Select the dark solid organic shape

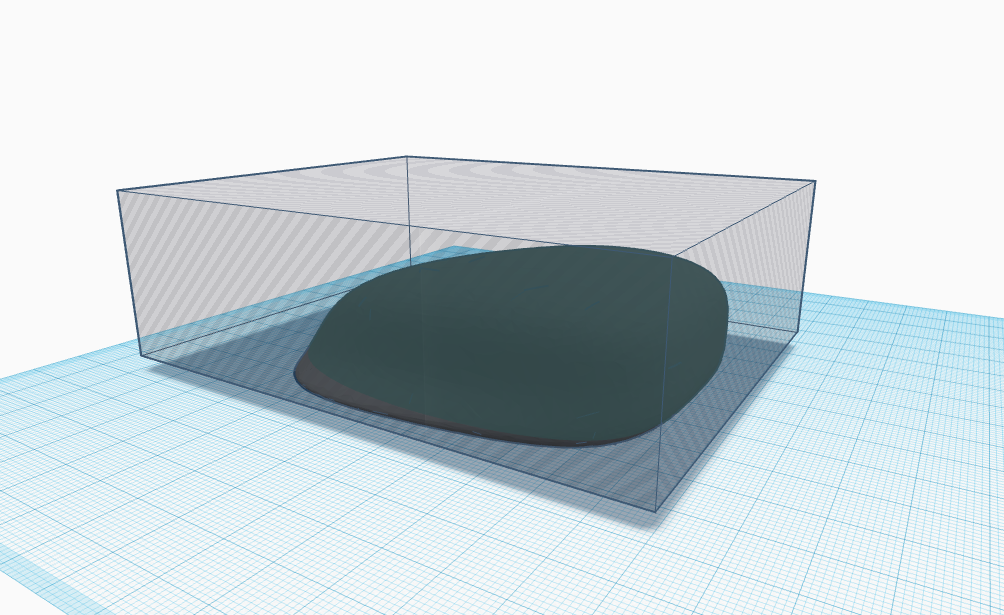tap(520, 340)
